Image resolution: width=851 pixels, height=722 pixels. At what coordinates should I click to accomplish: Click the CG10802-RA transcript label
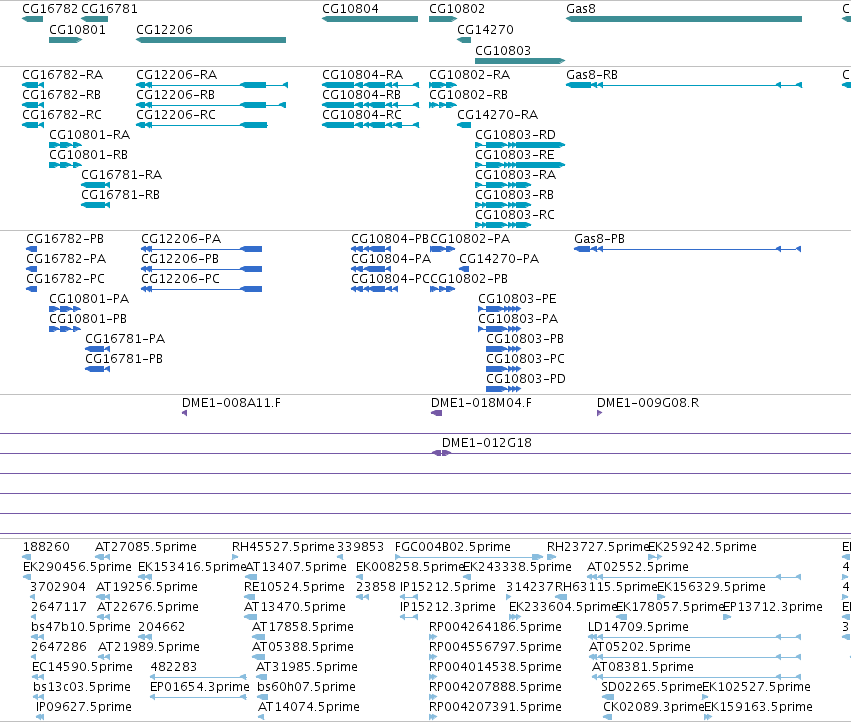pyautogui.click(x=469, y=74)
